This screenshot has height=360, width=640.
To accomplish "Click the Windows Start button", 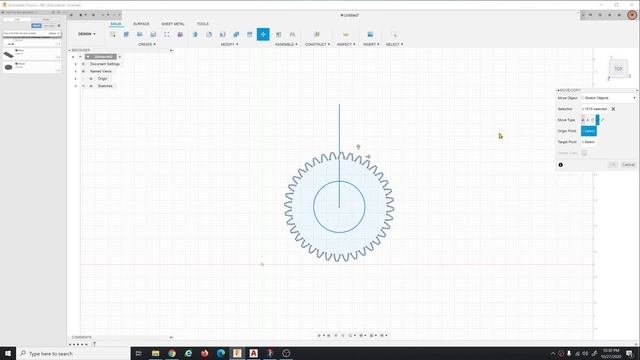I will (8, 353).
